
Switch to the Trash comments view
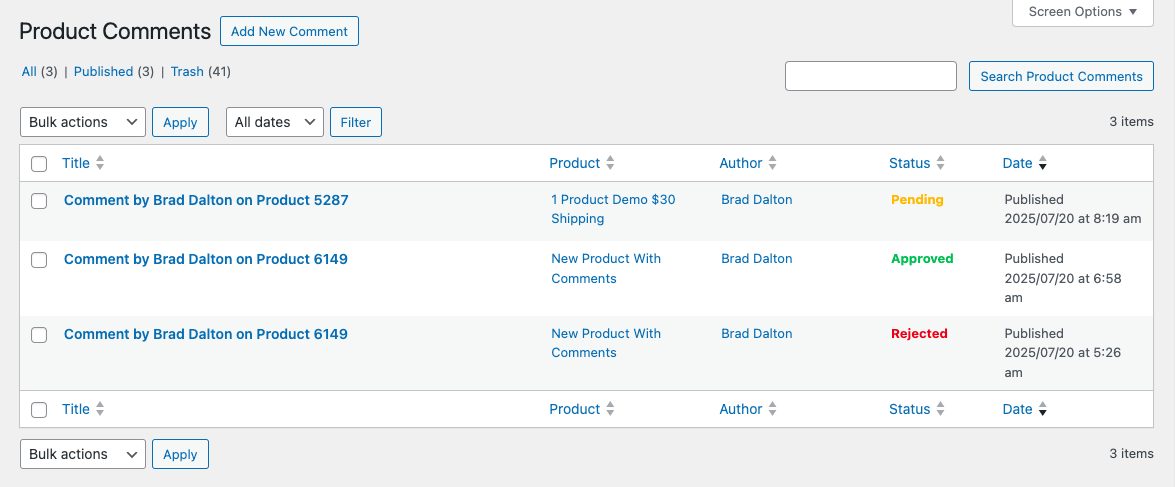(187, 72)
